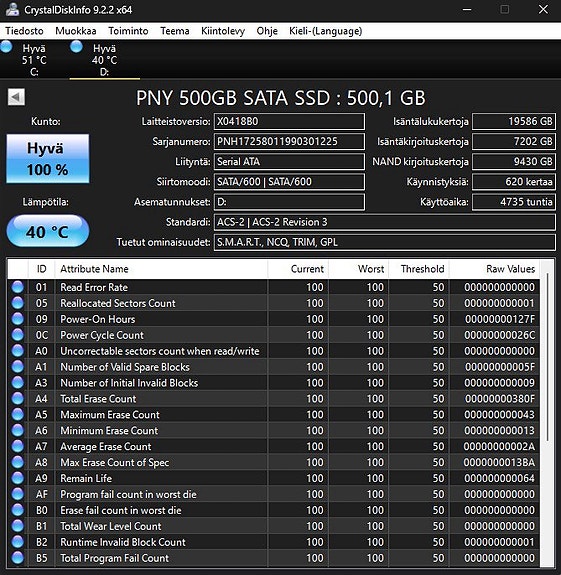Click the Asematunnukset D: field
This screenshot has width=561, height=575.
click(x=289, y=202)
